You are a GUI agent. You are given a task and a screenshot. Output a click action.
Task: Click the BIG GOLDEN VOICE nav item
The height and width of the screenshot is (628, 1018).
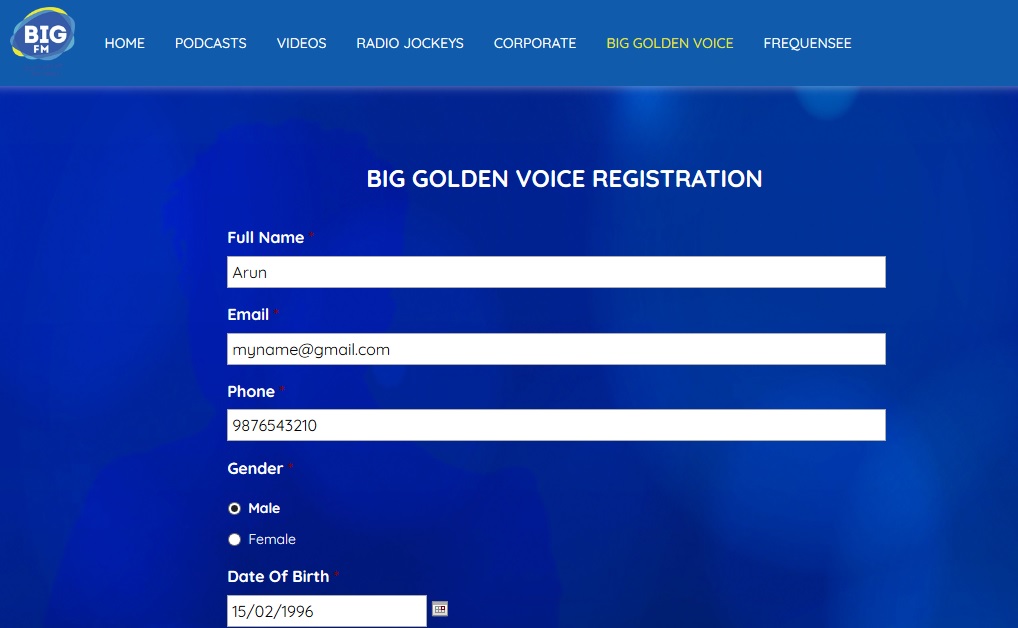[x=670, y=43]
